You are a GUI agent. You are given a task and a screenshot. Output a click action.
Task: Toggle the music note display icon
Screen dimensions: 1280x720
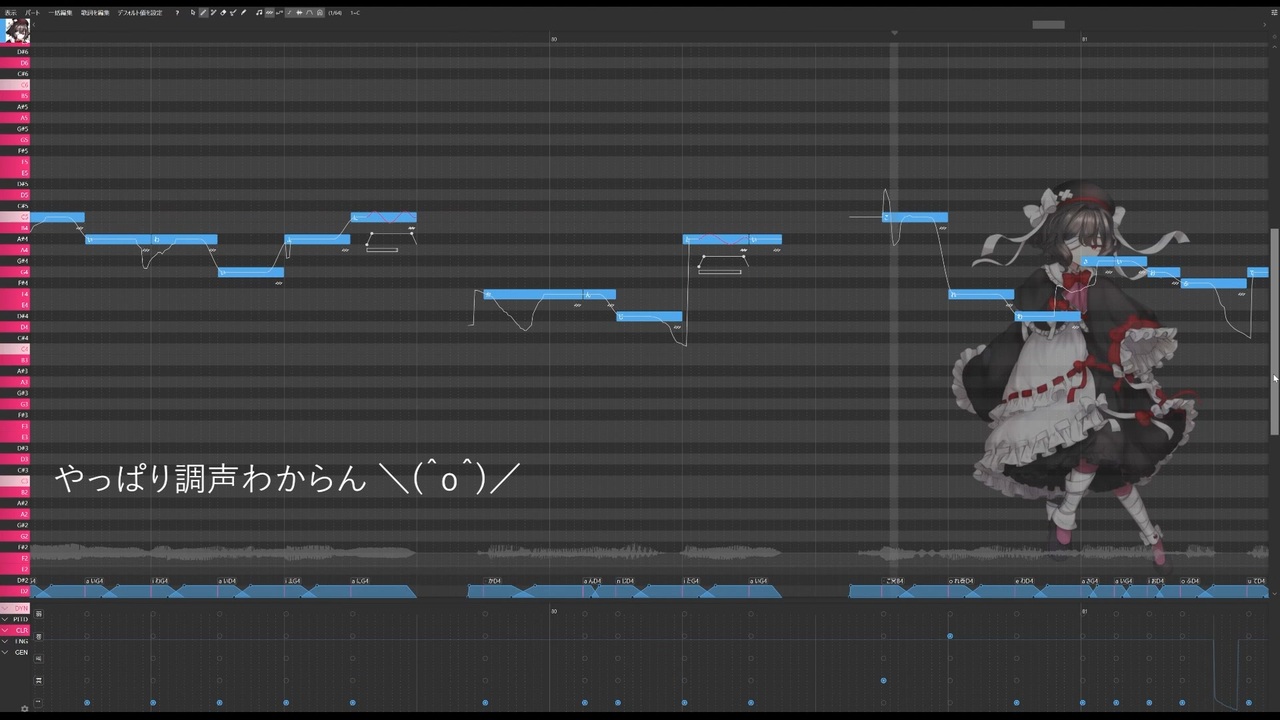tap(259, 13)
